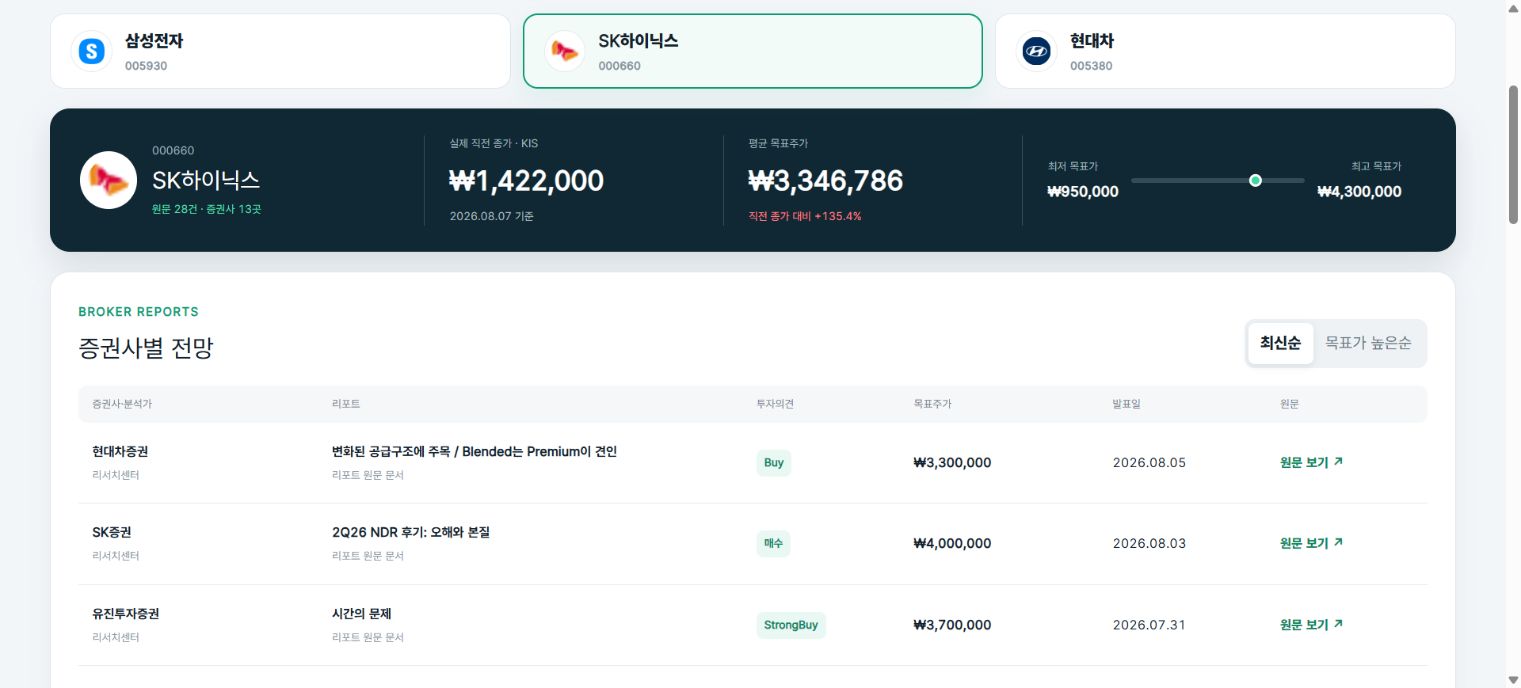Click the 매수 opinion badge
This screenshot has height=688, width=1521.
(x=773, y=544)
